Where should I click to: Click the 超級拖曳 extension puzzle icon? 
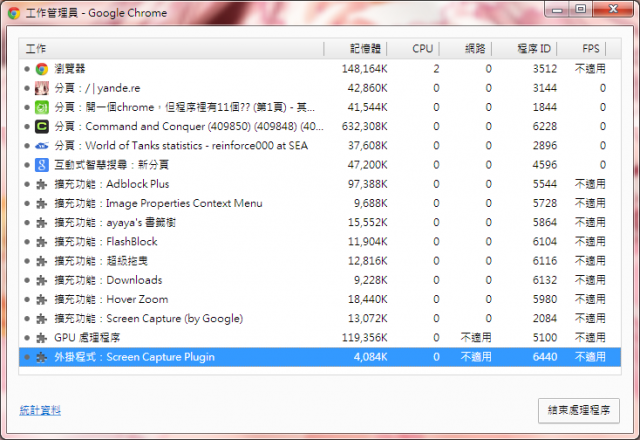pyautogui.click(x=42, y=261)
